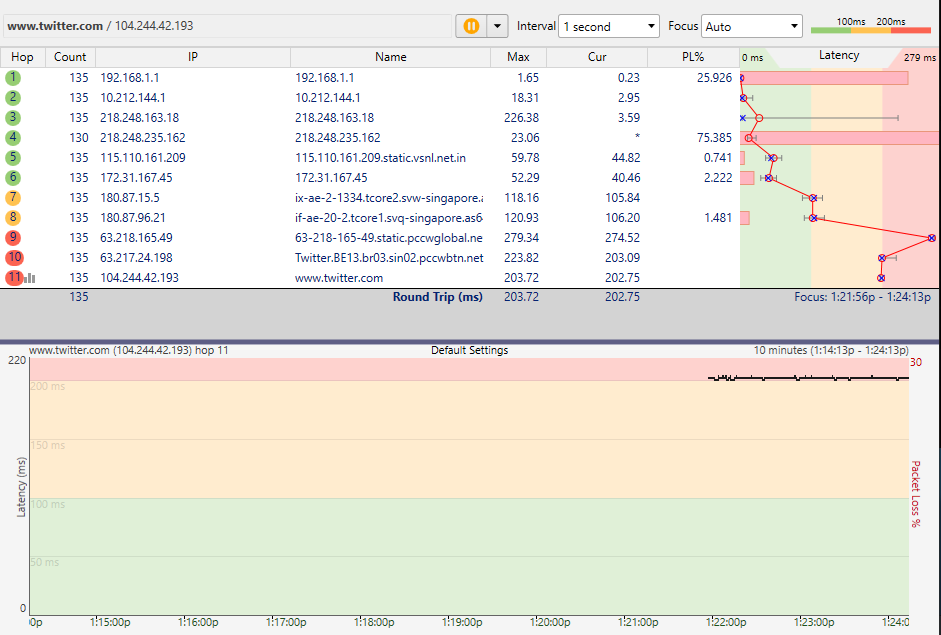The image size is (941, 635).
Task: Open the Focus Auto dropdown
Action: click(x=751, y=26)
